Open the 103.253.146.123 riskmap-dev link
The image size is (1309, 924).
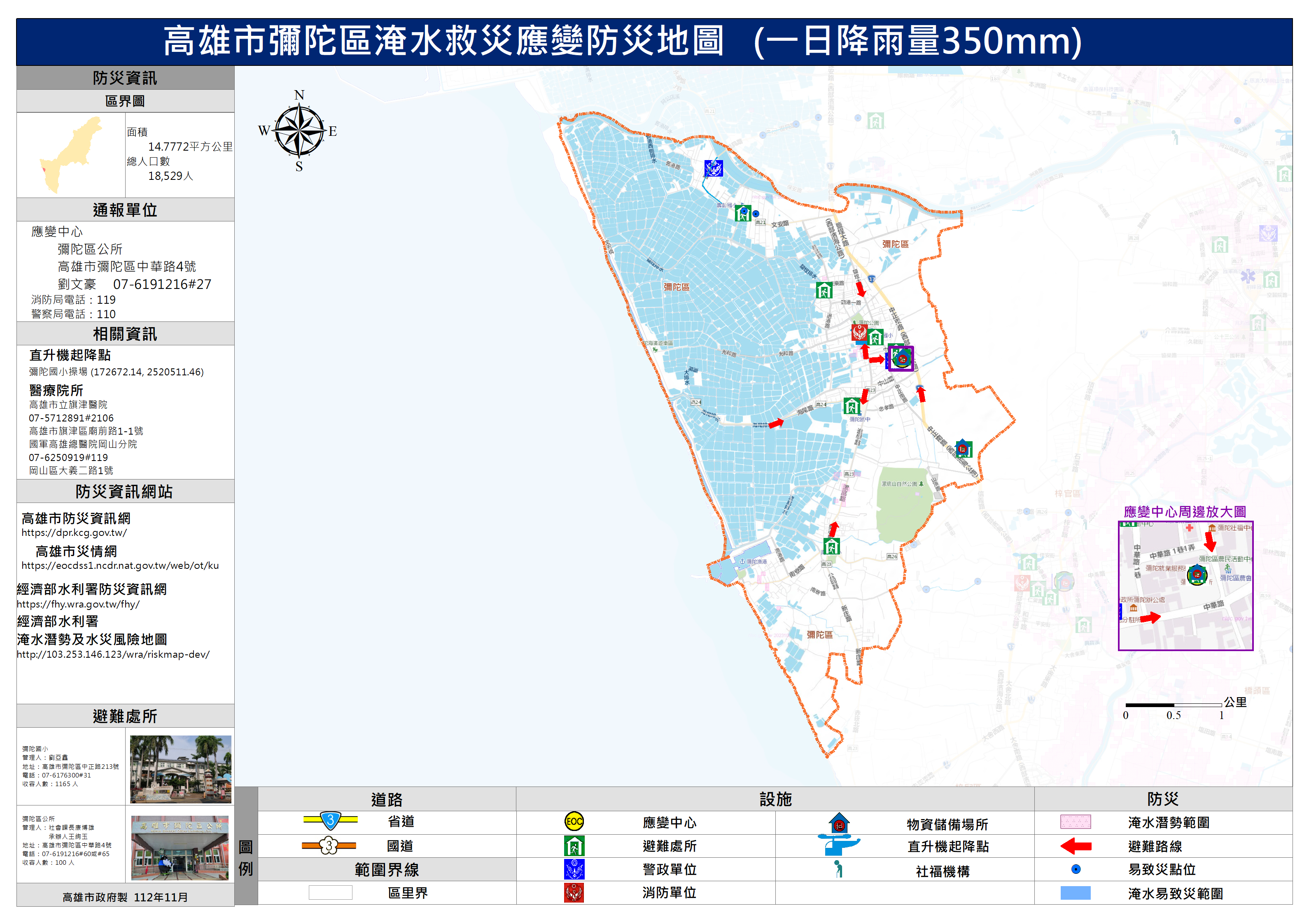[x=113, y=654]
